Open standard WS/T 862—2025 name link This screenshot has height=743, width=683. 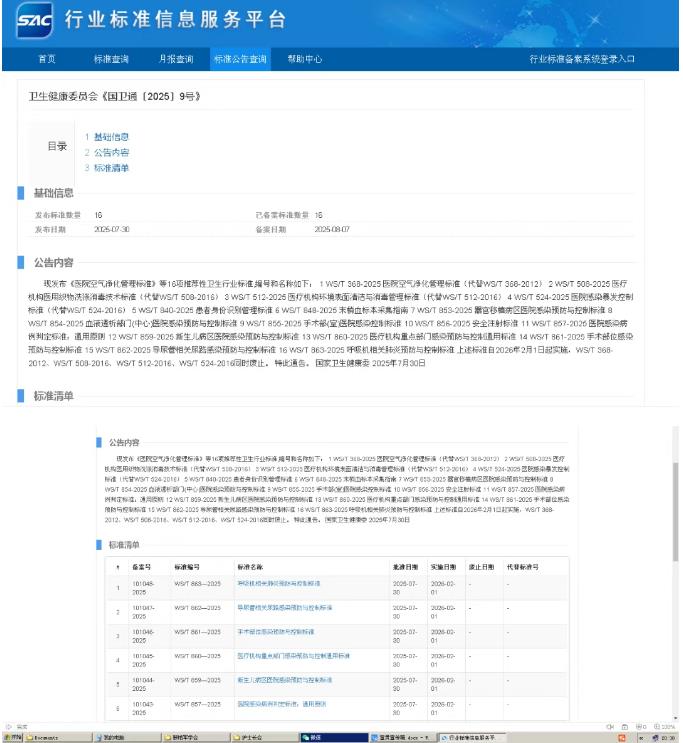(x=284, y=607)
